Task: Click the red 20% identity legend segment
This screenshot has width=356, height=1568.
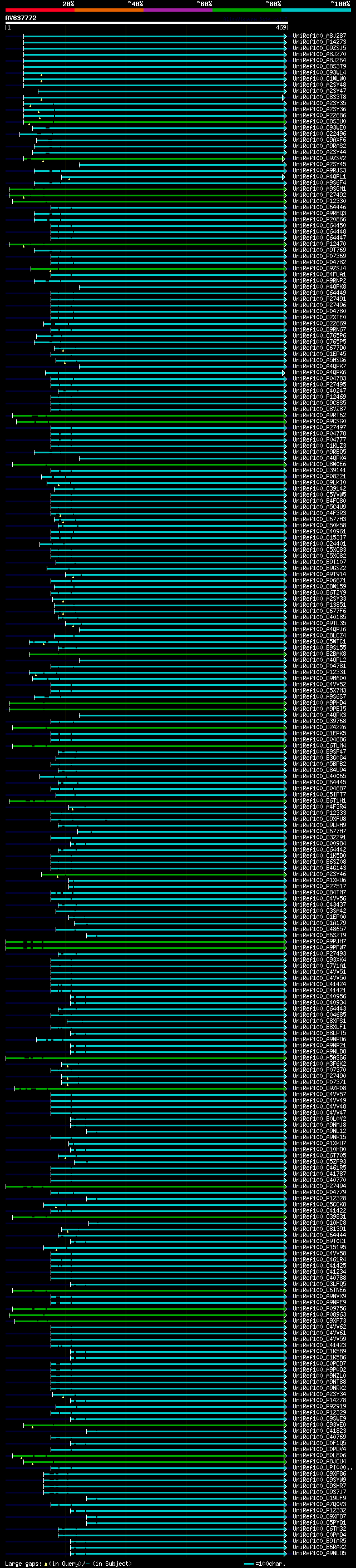Action: [39, 10]
